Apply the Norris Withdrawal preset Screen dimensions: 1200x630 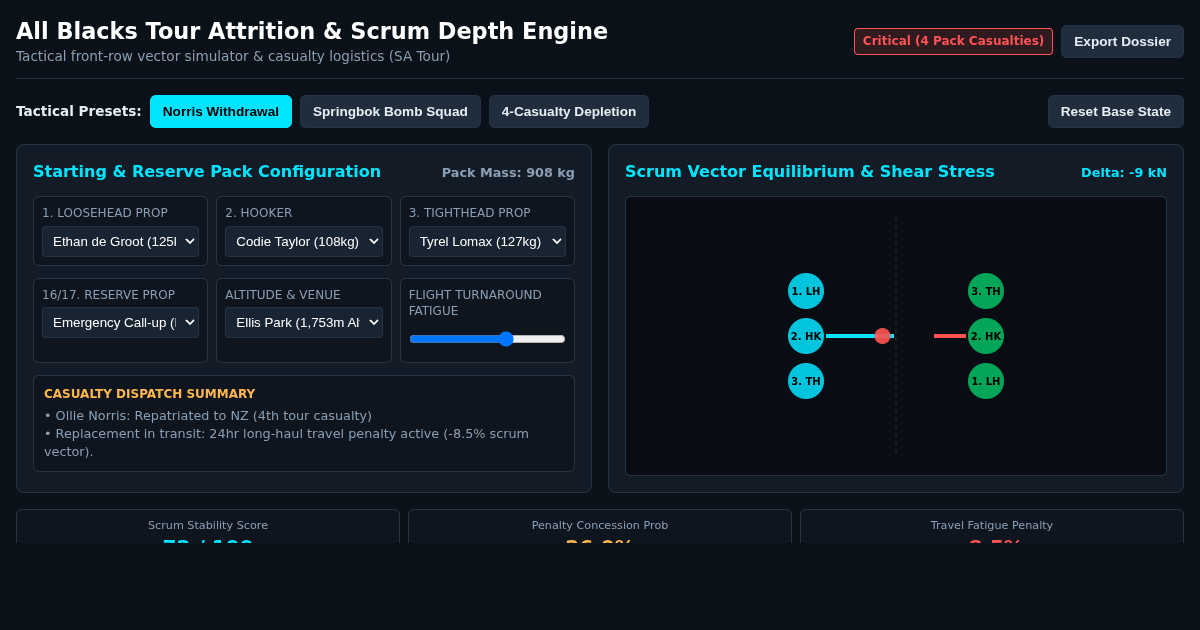[221, 111]
